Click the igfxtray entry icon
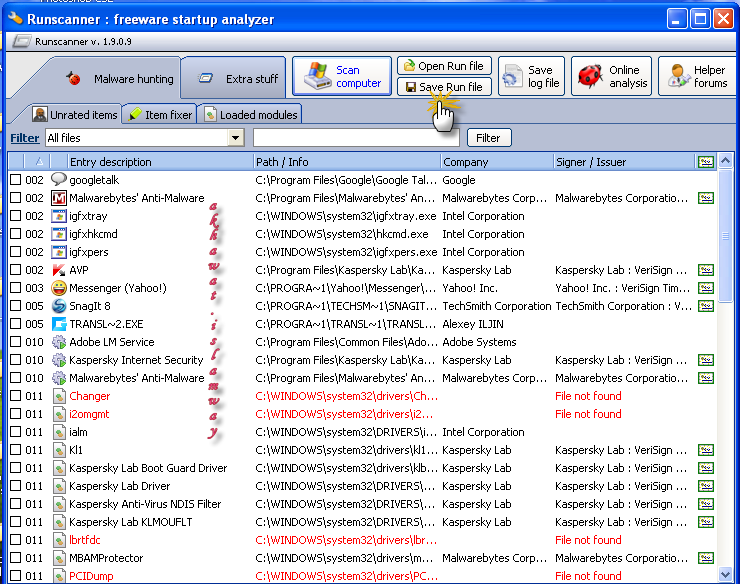Screen dimensions: 740x584 59,216
